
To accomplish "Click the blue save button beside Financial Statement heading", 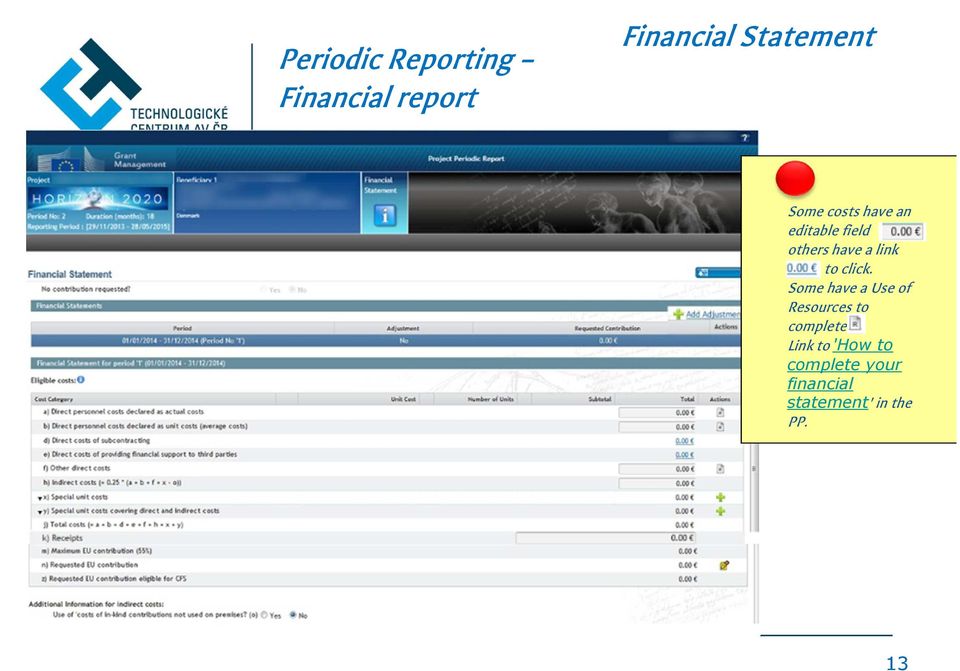I will [718, 272].
